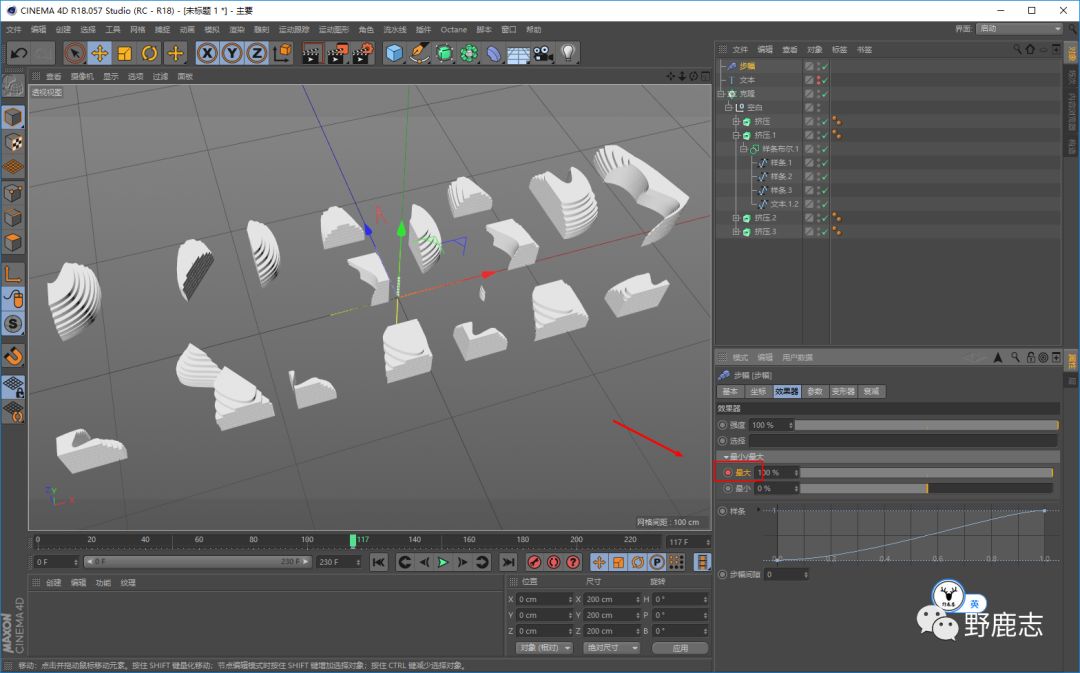Screen dimensions: 1080x673
Task: Click the 强度 slider bar
Action: [x=925, y=425]
